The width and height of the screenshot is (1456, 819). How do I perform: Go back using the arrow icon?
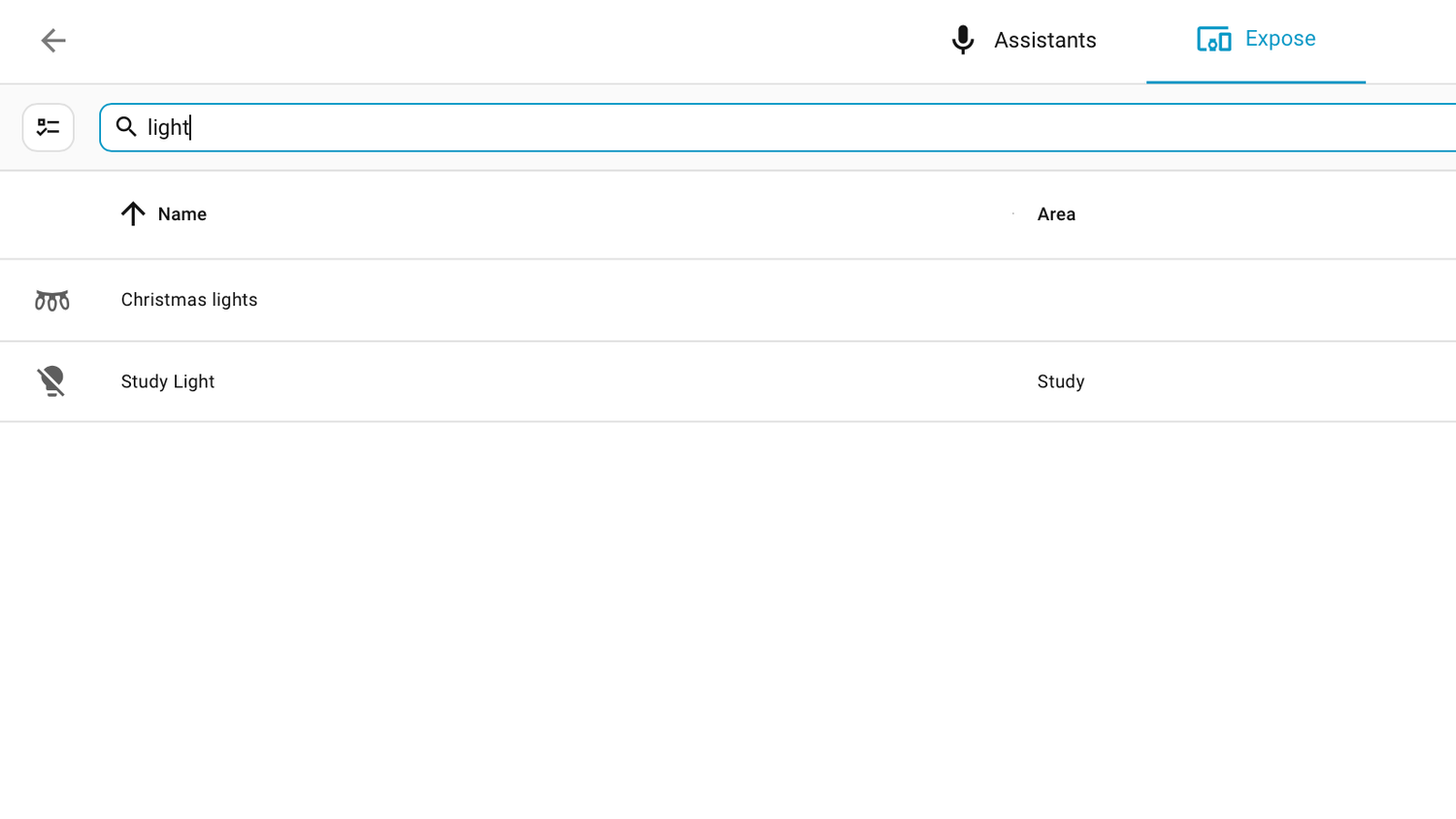coord(53,40)
